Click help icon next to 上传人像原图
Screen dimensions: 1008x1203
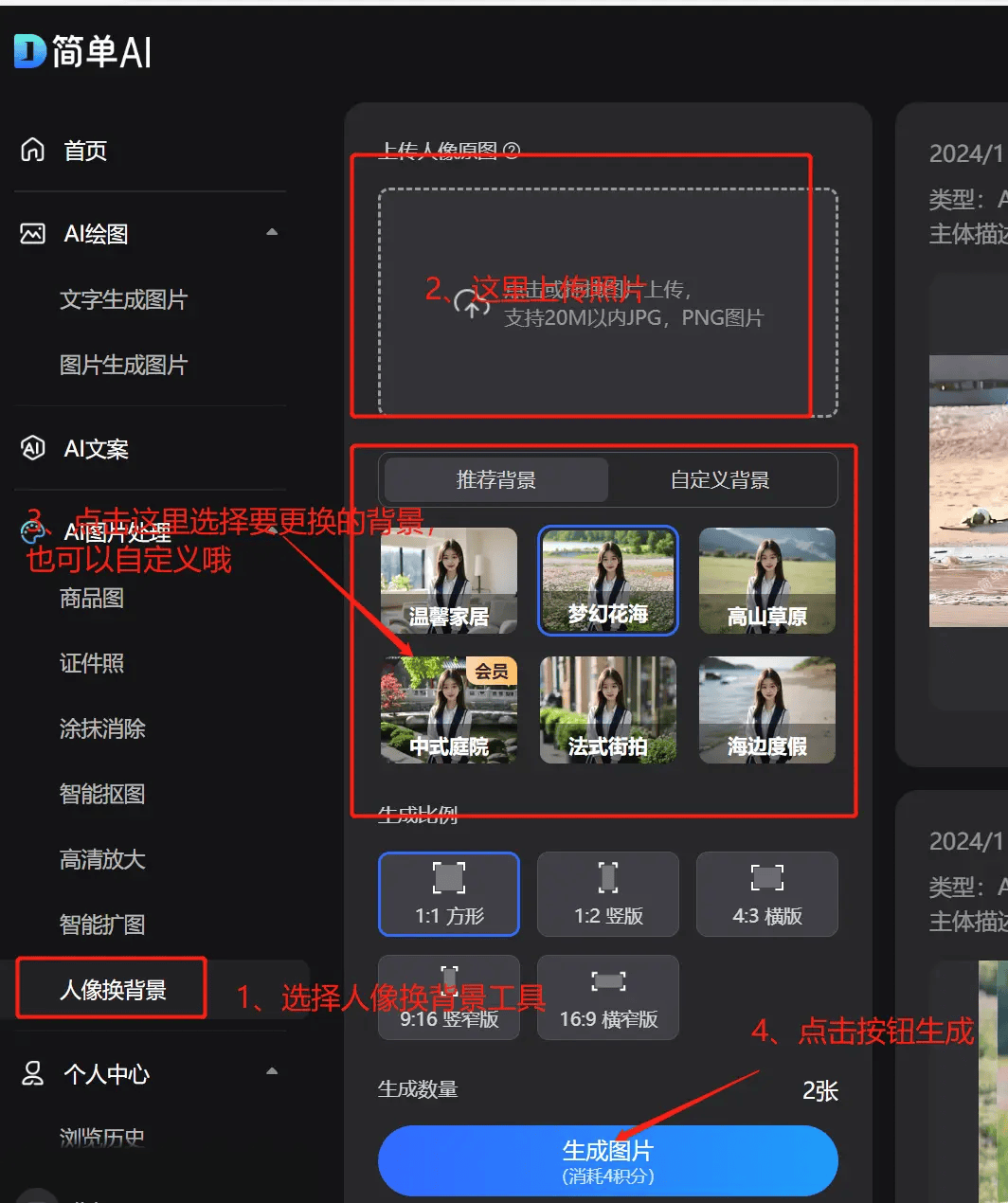pyautogui.click(x=512, y=151)
